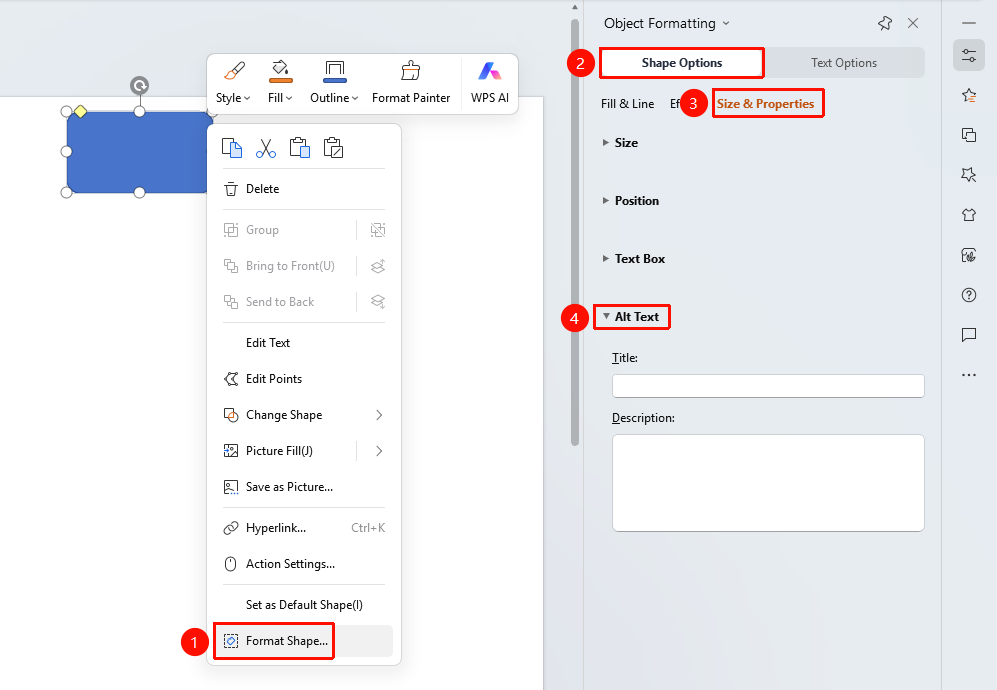The image size is (997, 690).
Task: Click the Copy icon in the context menu
Action: 232,148
